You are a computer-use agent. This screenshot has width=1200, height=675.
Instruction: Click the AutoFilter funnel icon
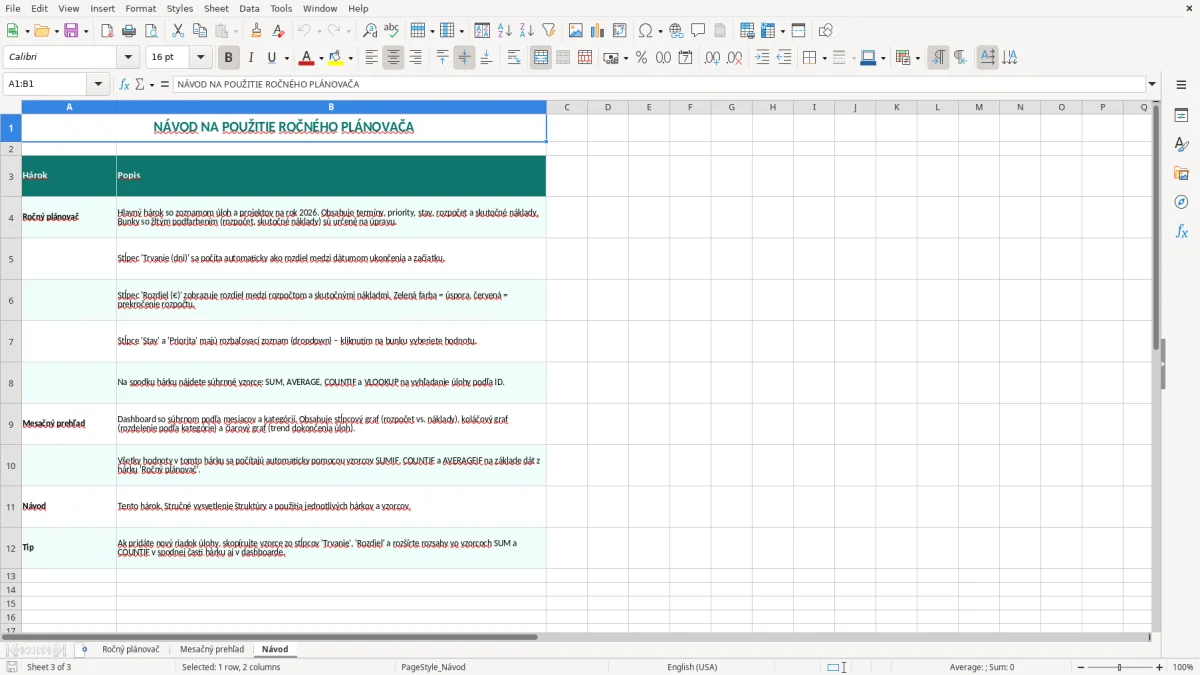548,31
